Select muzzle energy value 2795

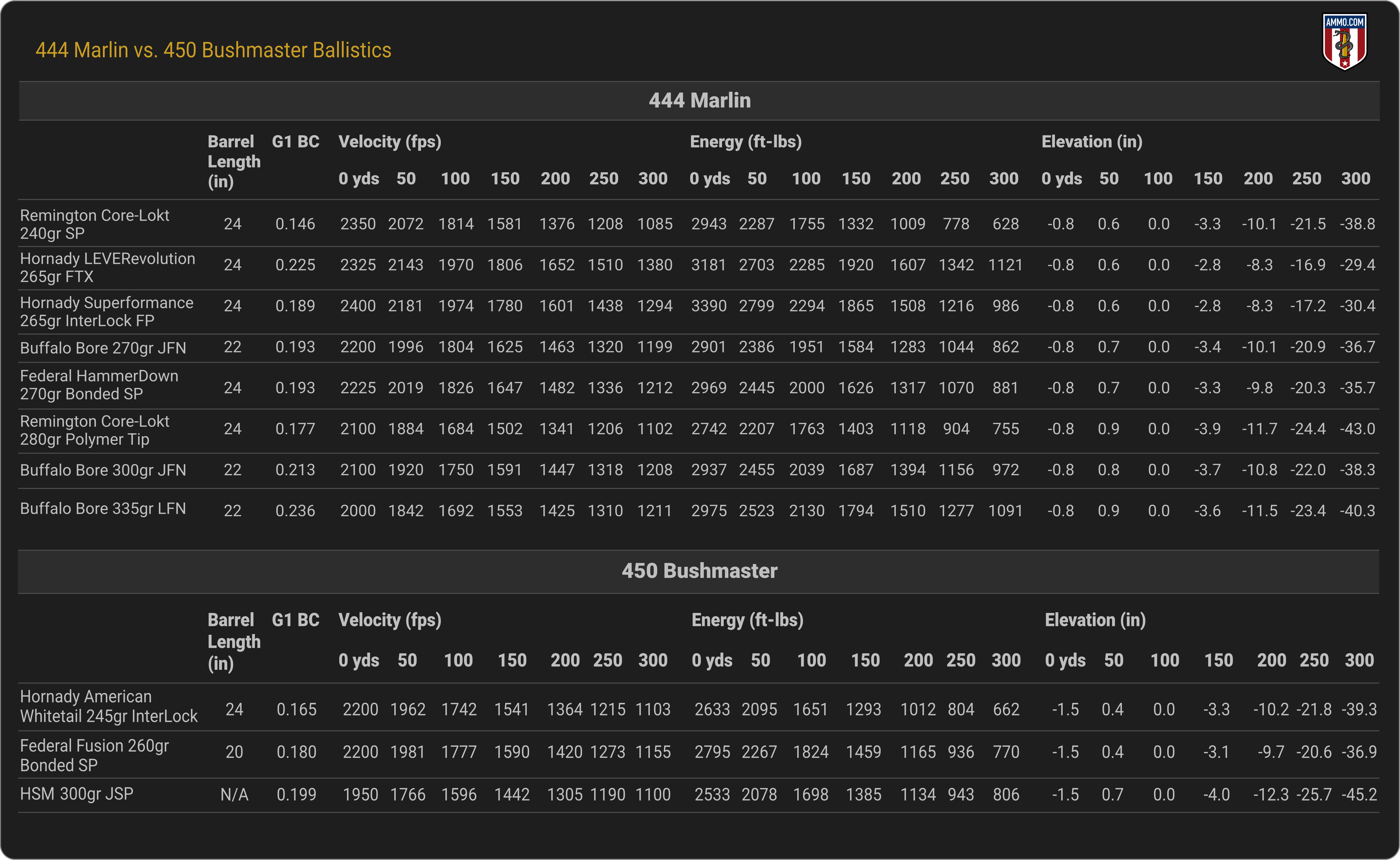pyautogui.click(x=712, y=752)
